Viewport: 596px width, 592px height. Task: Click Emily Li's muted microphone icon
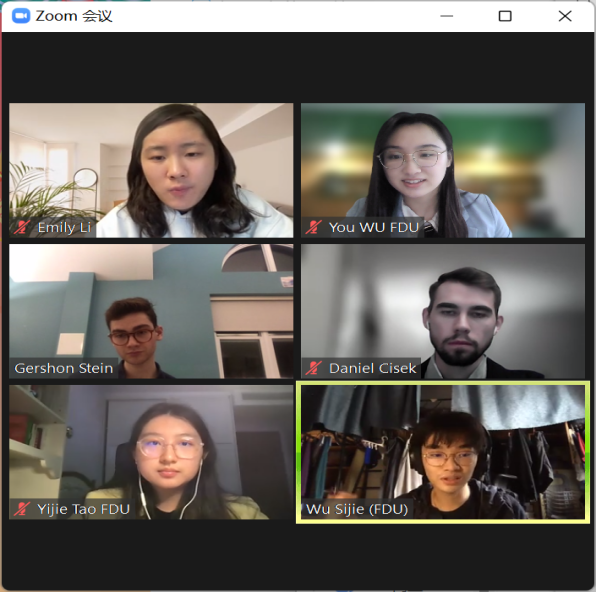pos(22,227)
